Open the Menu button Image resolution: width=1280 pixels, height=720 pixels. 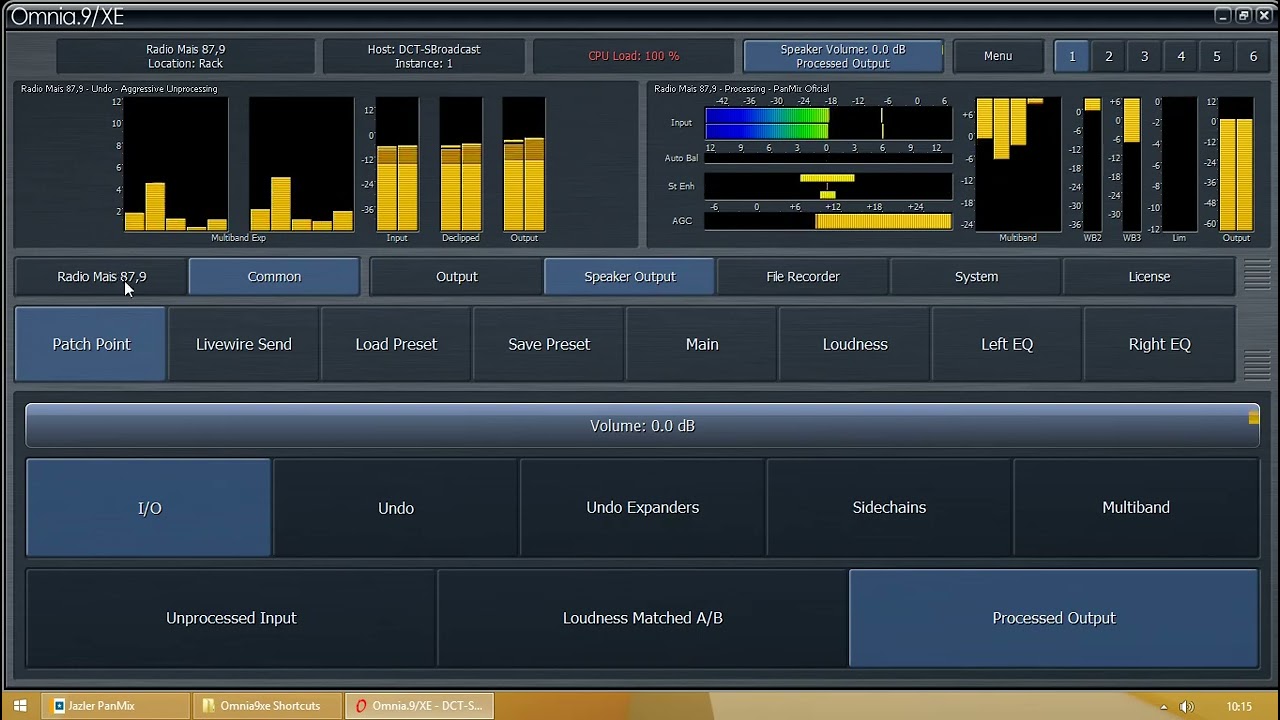[x=998, y=56]
